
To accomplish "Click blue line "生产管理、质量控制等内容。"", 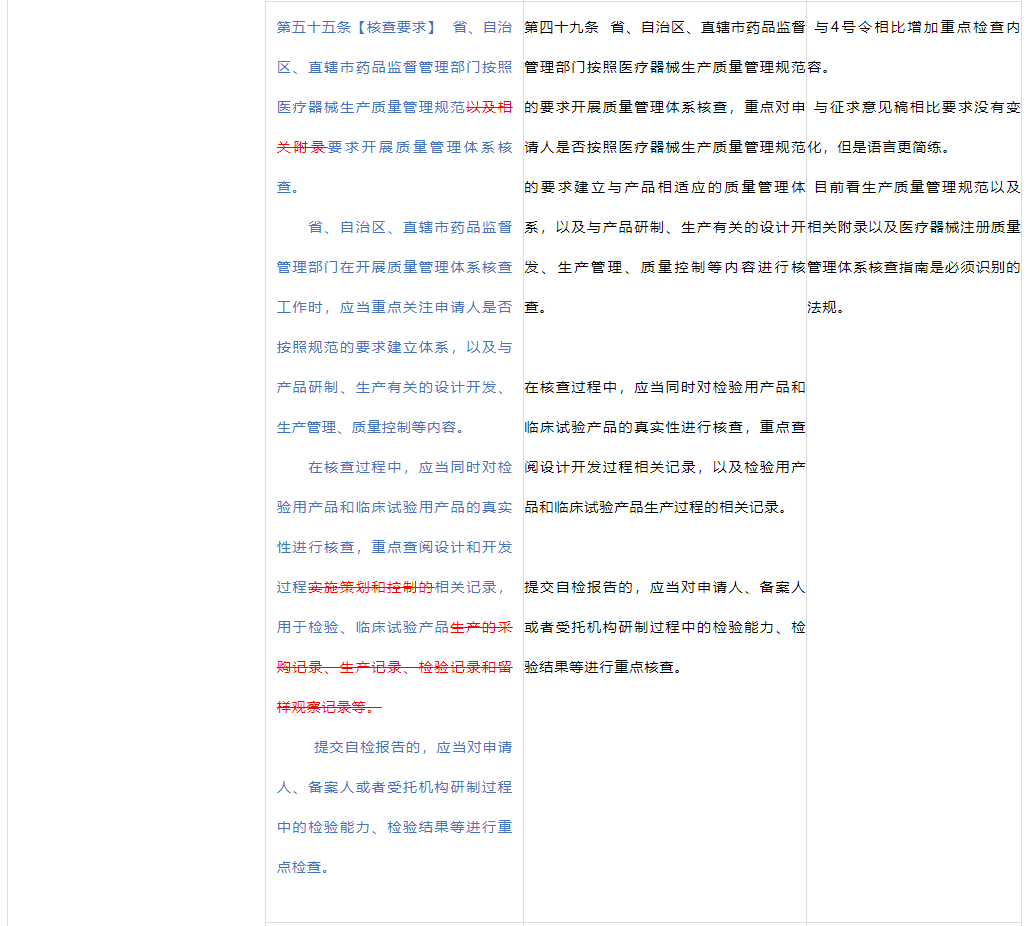I will point(370,427).
